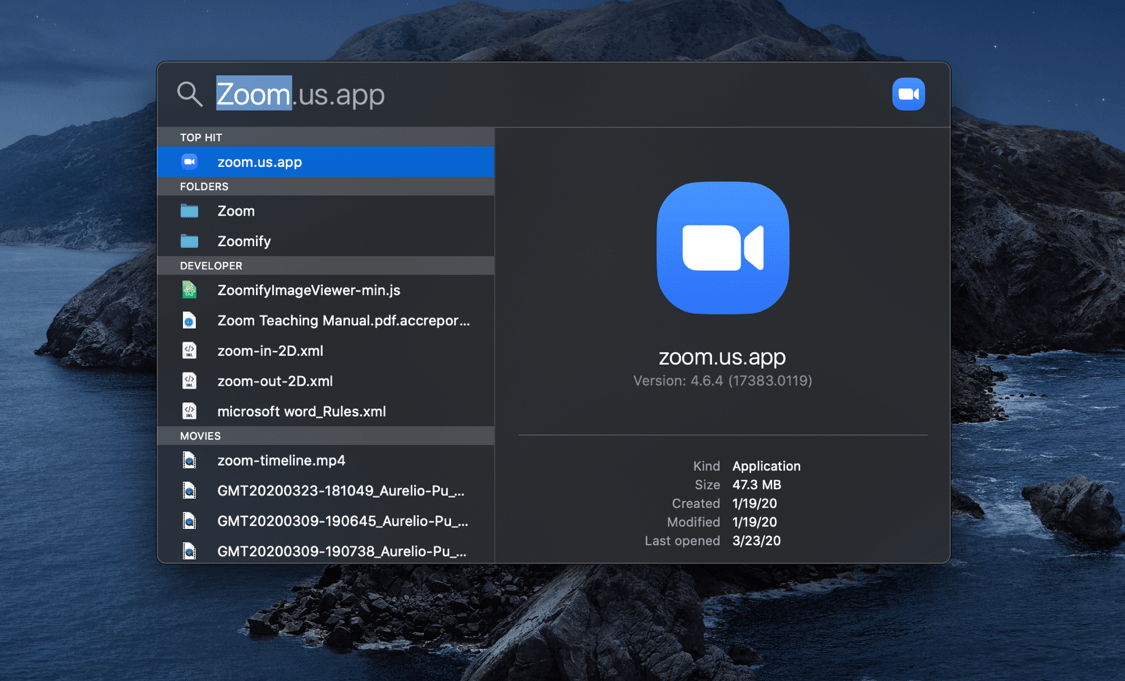The image size is (1125, 681).
Task: Click the XML file icon for zoom-out-2D.xml
Action: (189, 381)
